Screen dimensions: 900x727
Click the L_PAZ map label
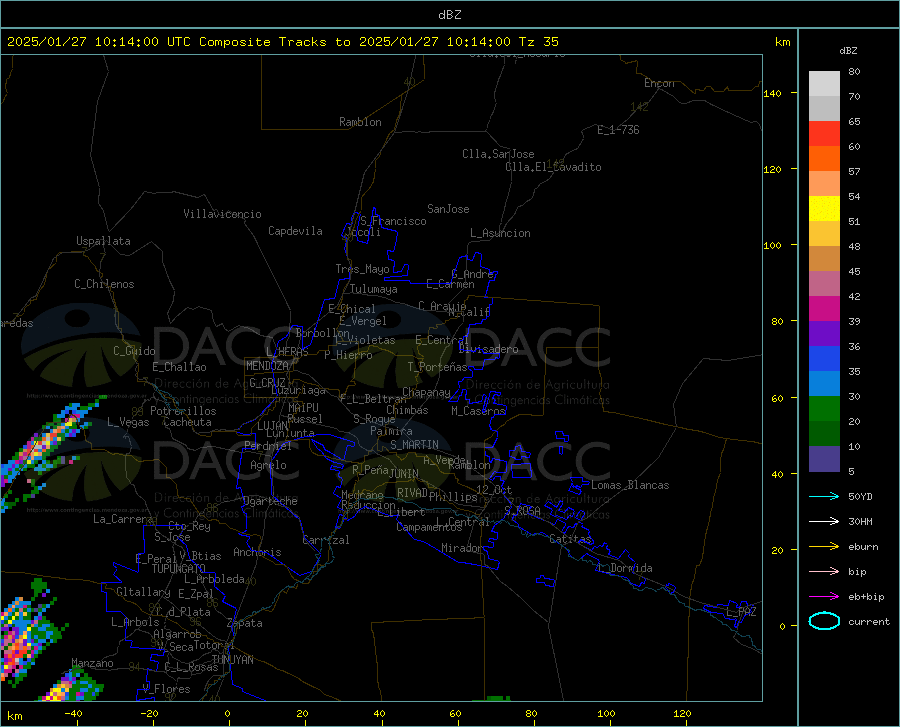741,612
